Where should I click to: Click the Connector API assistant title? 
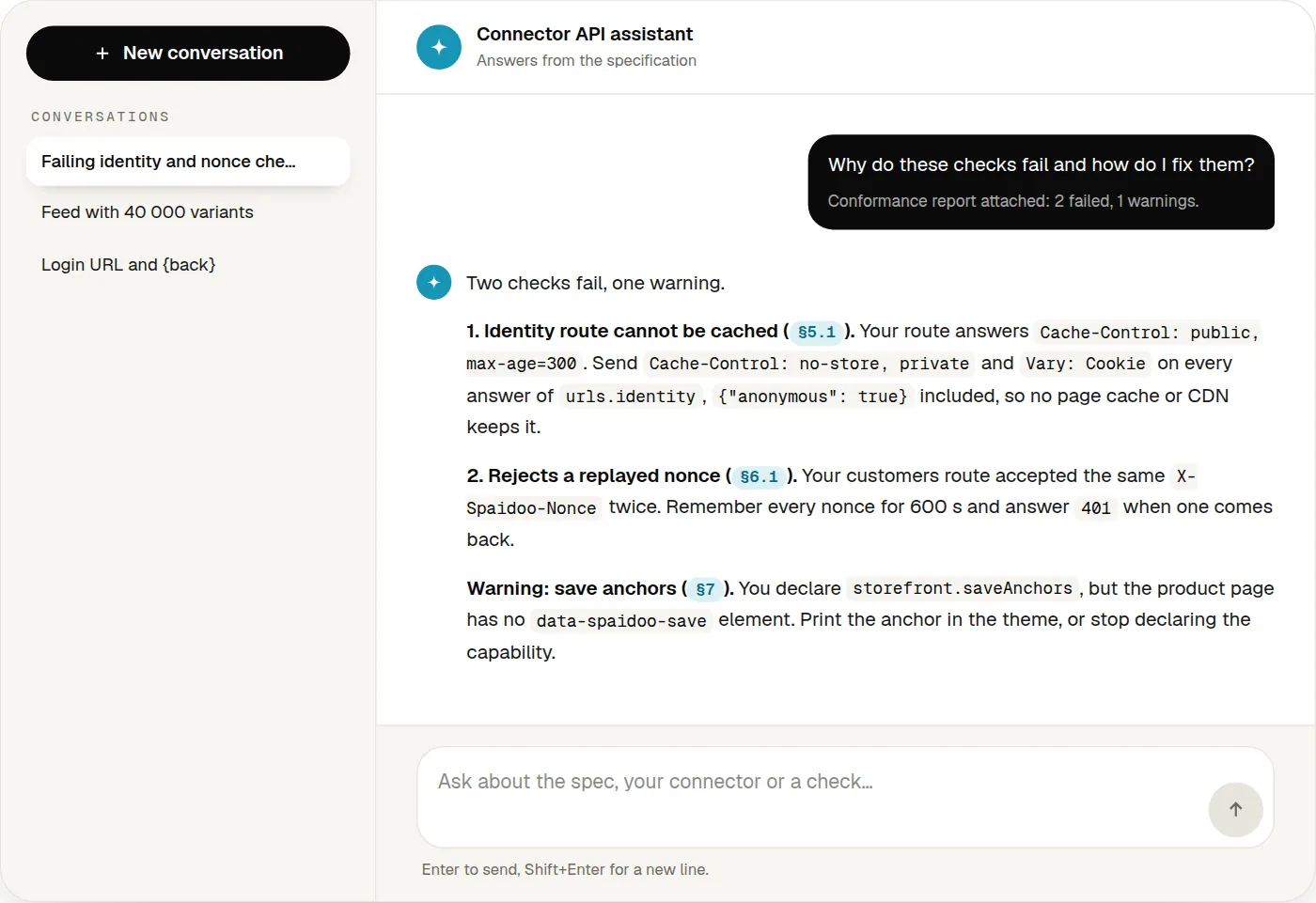pyautogui.click(x=585, y=34)
